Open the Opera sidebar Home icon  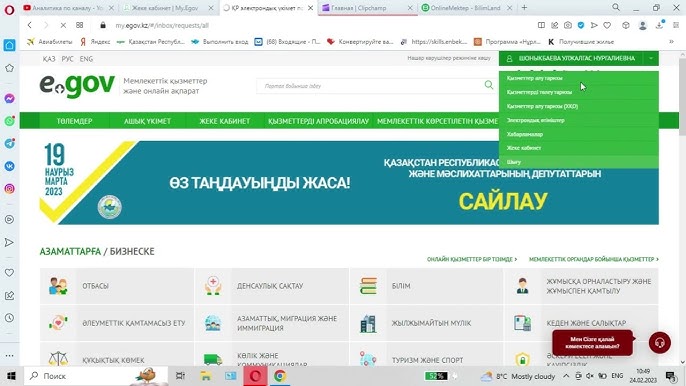[x=9, y=45]
